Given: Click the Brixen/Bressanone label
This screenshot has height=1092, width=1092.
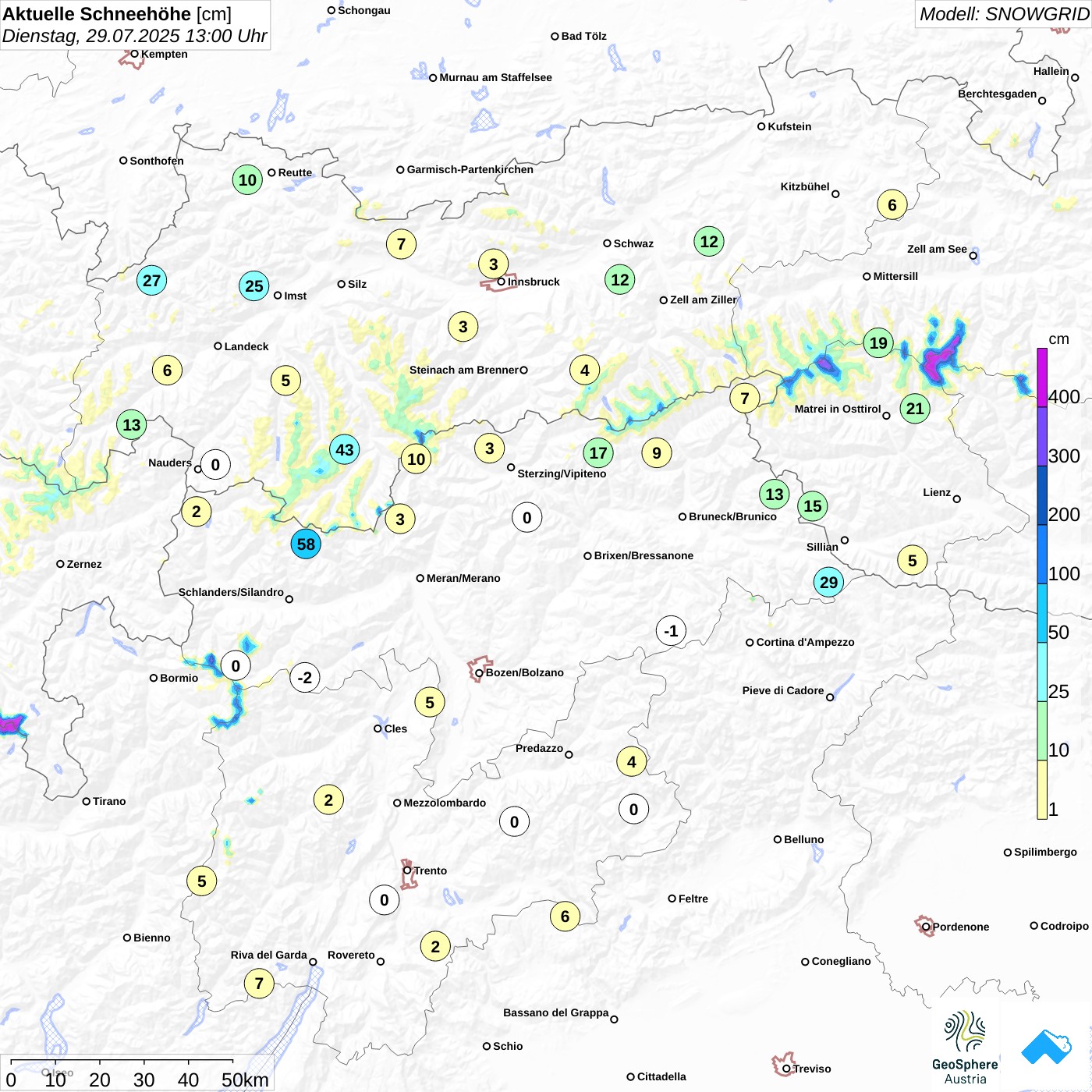Looking at the screenshot, I should [643, 555].
